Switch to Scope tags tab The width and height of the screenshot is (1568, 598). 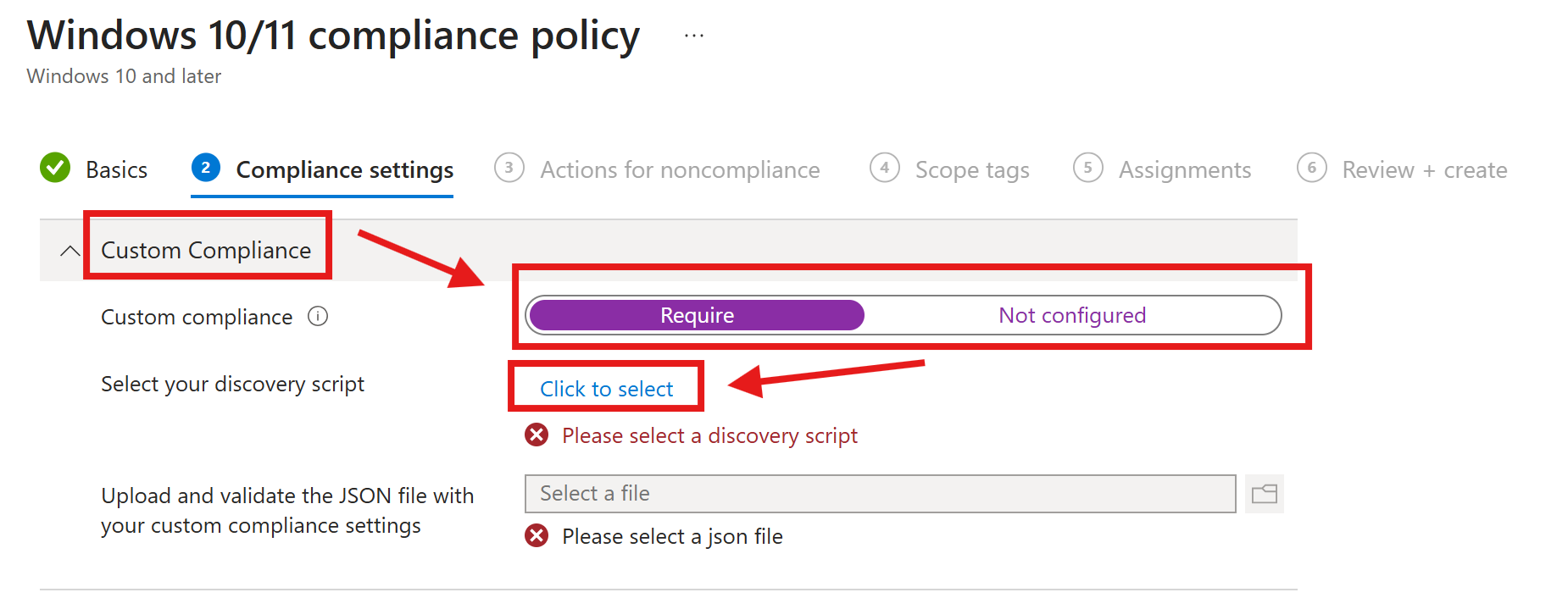click(x=972, y=170)
